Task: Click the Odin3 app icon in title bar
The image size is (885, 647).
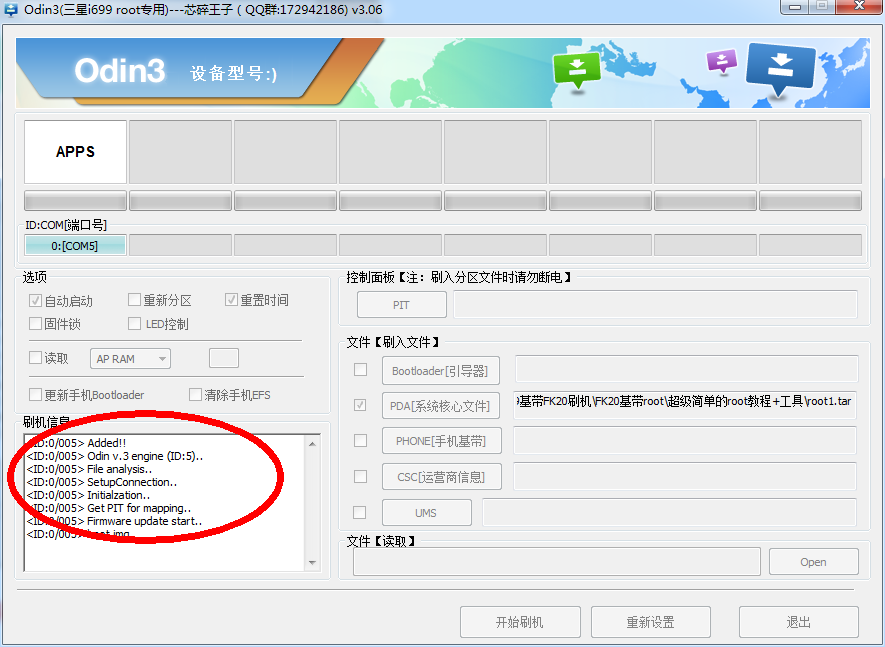Action: [x=10, y=10]
